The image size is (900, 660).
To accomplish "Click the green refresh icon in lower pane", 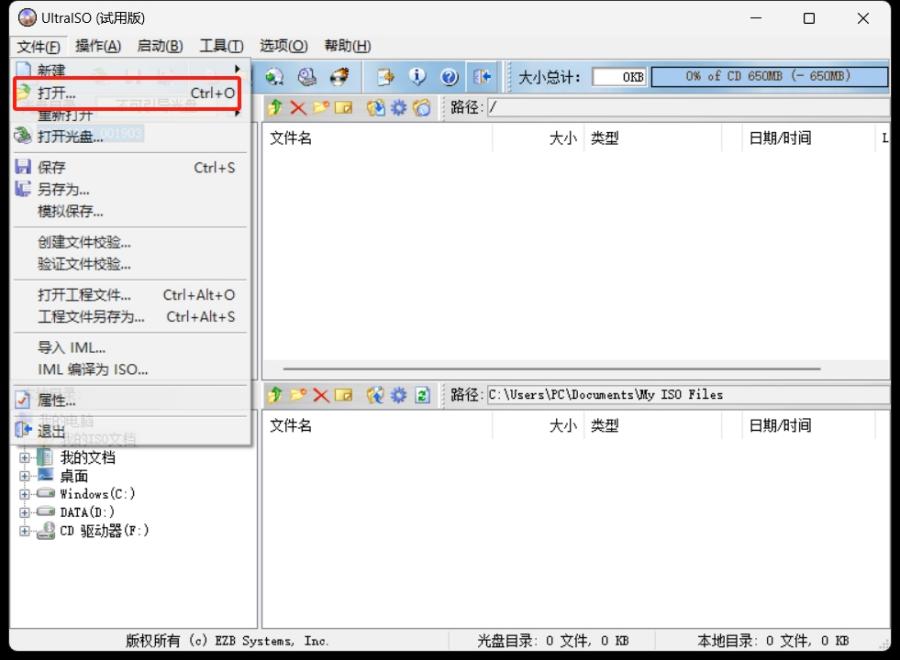I will [422, 395].
